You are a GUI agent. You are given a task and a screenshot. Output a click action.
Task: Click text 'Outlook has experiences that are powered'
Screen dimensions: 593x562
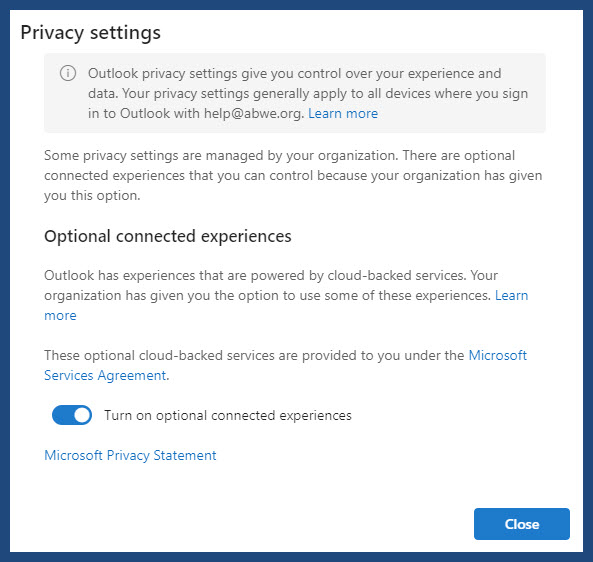184,275
